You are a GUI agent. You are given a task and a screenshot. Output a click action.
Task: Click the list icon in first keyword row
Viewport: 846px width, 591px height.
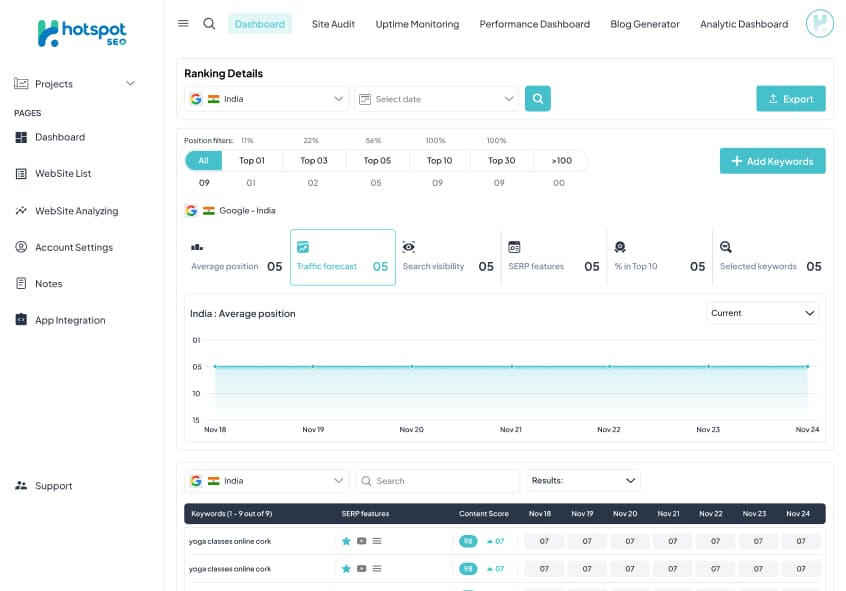(377, 541)
